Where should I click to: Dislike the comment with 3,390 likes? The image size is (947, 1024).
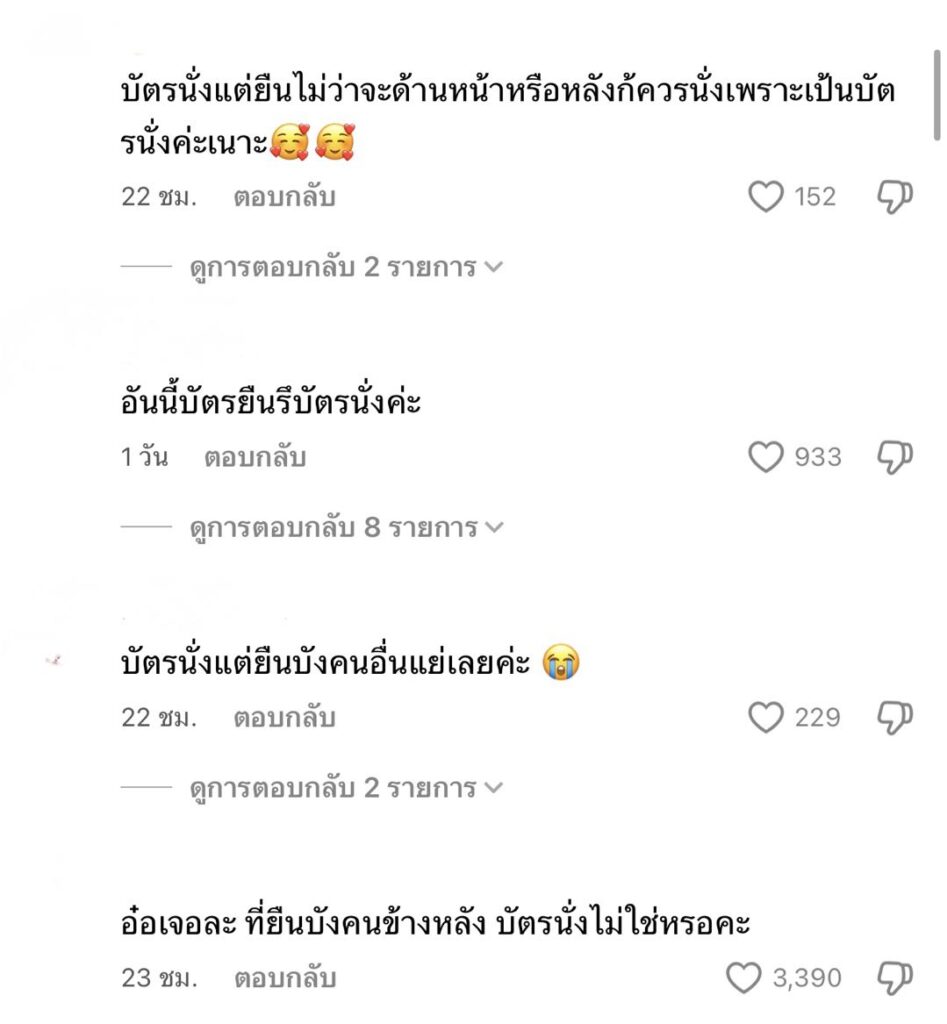coord(894,978)
